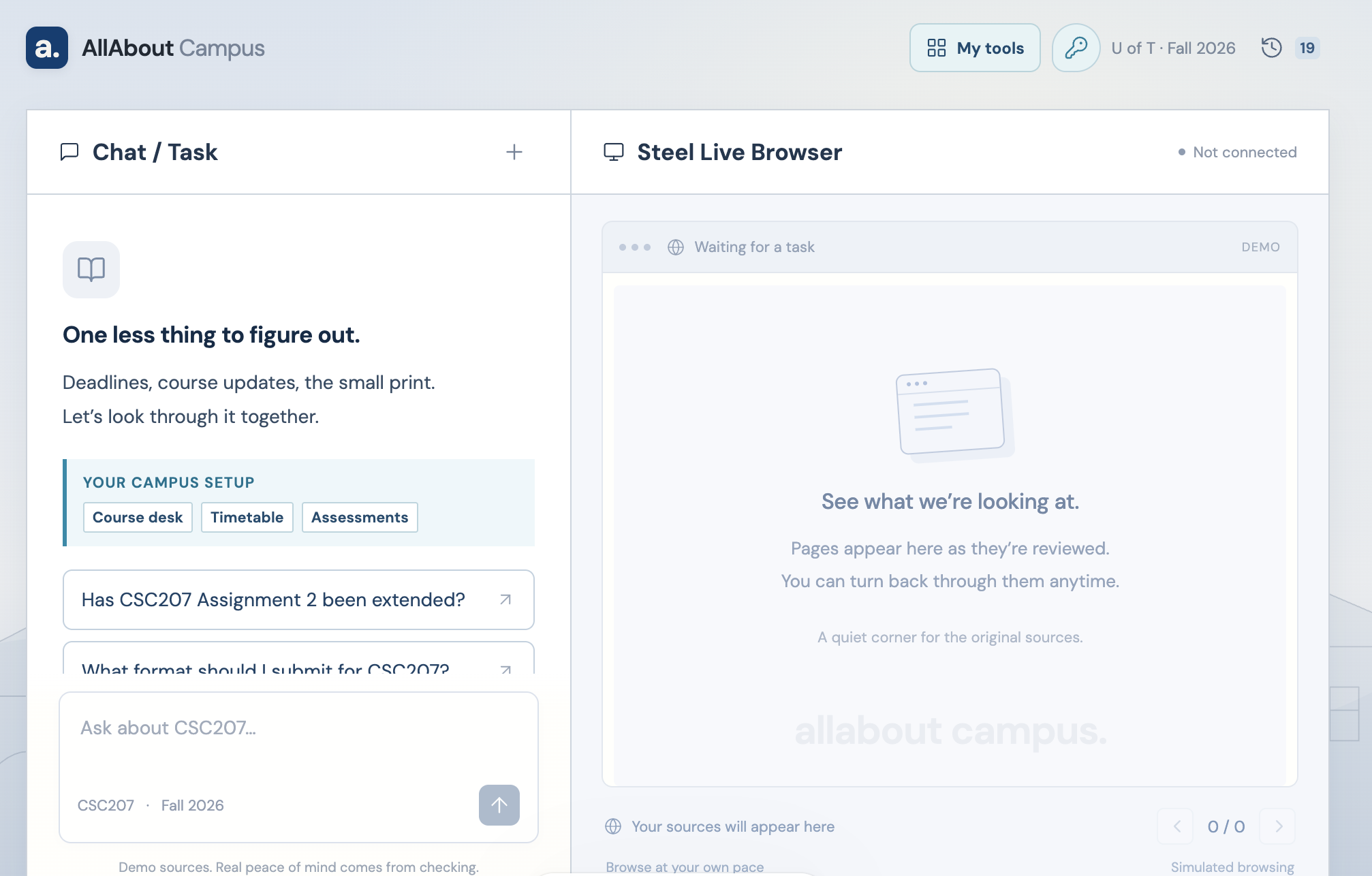Click the Not connected status indicator
1372x876 pixels.
tap(1237, 152)
